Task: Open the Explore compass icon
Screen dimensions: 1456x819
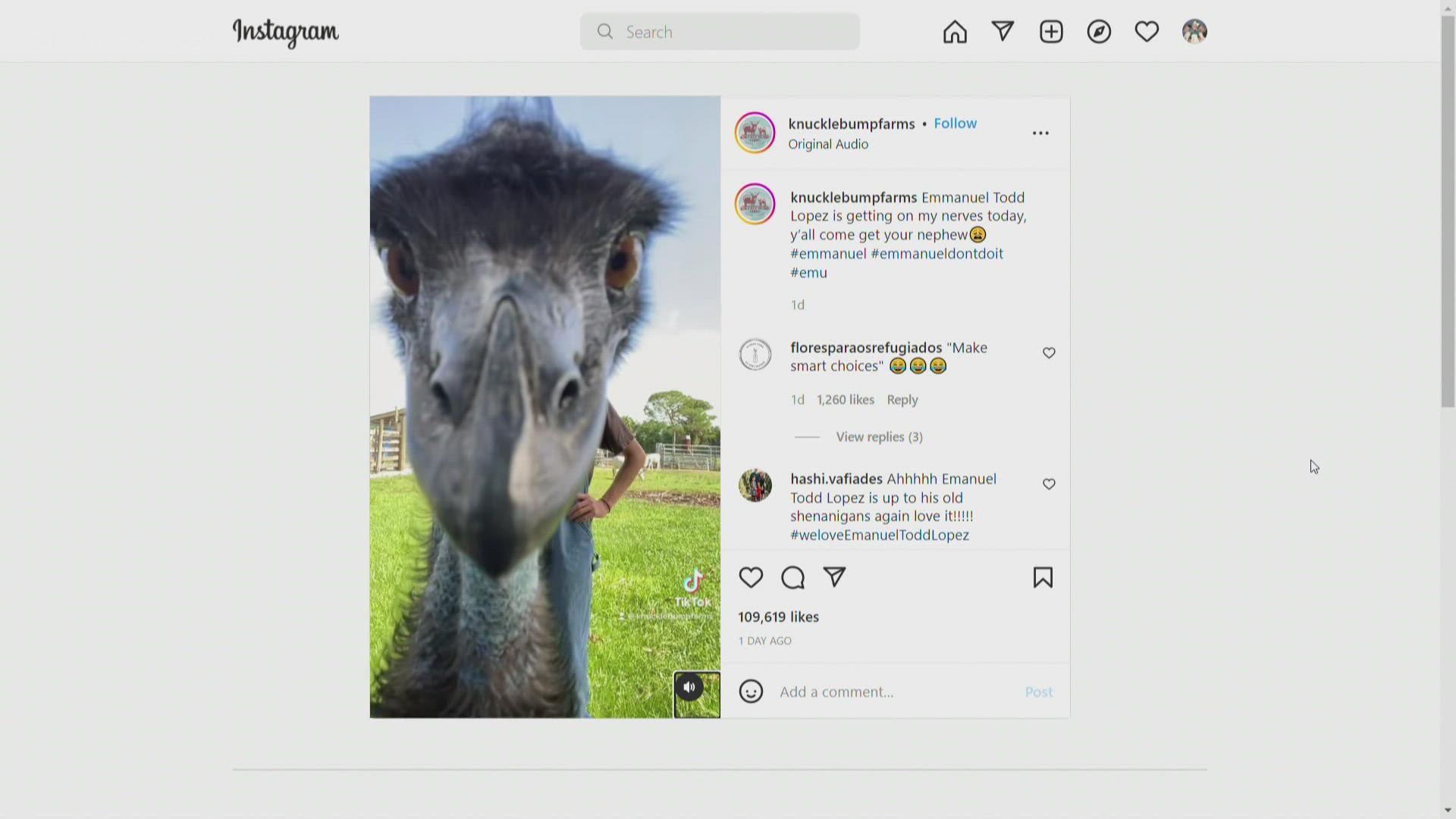Action: (1099, 32)
